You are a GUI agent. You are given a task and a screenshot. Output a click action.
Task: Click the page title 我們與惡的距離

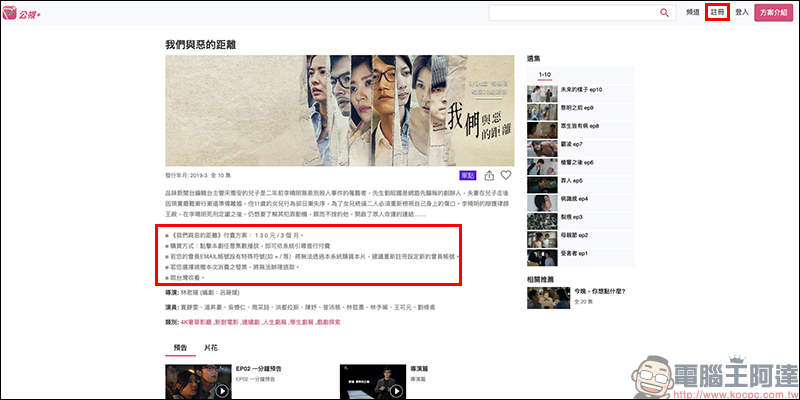pos(201,45)
